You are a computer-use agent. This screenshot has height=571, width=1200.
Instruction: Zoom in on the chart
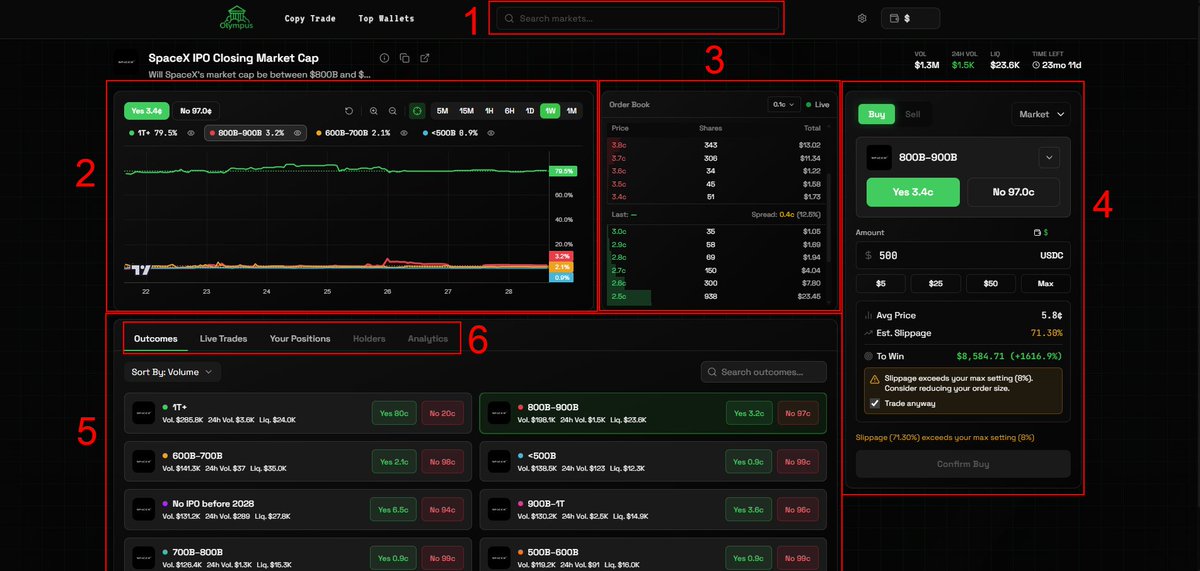(x=374, y=111)
